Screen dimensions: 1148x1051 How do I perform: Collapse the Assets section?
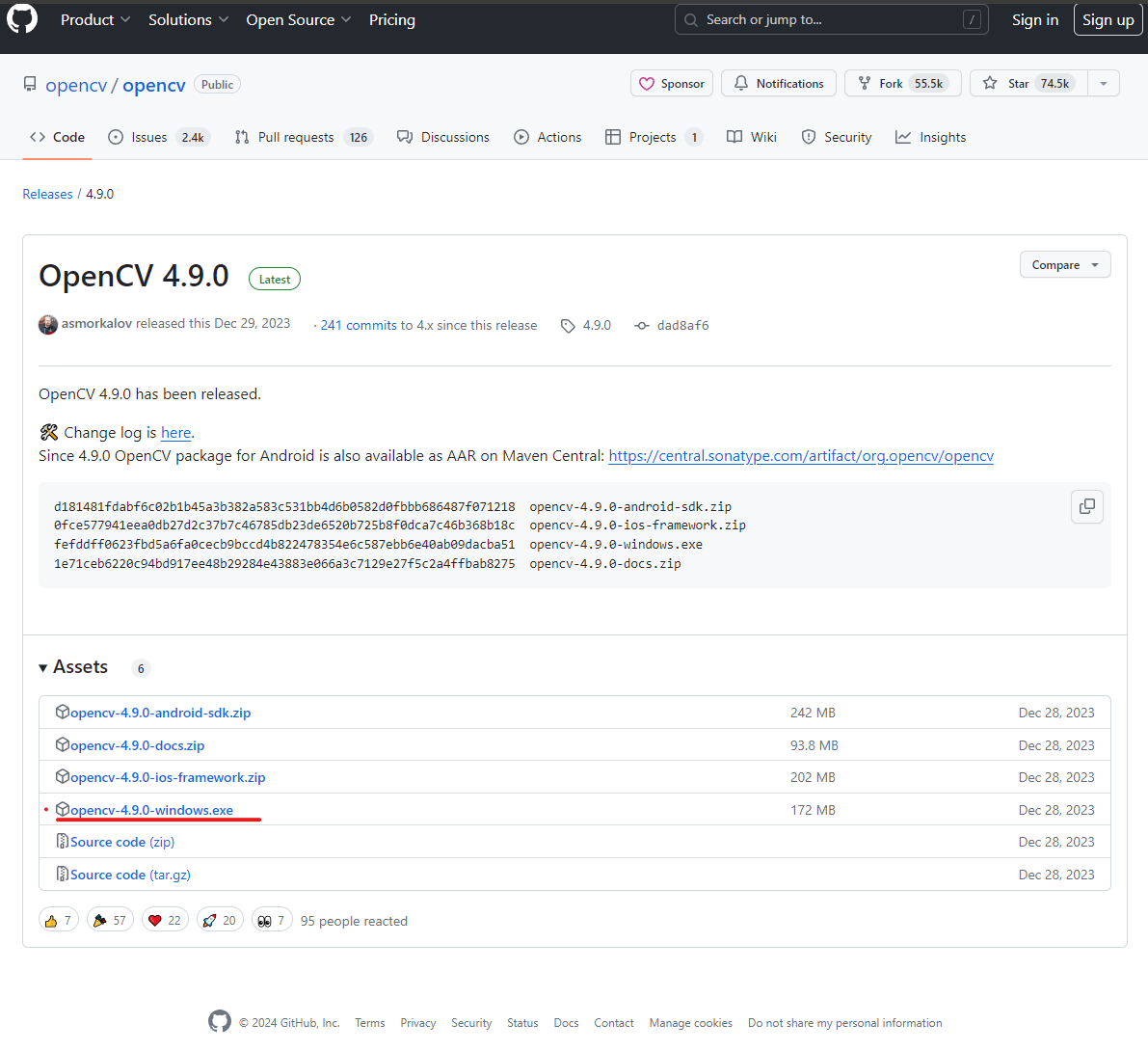[74, 667]
